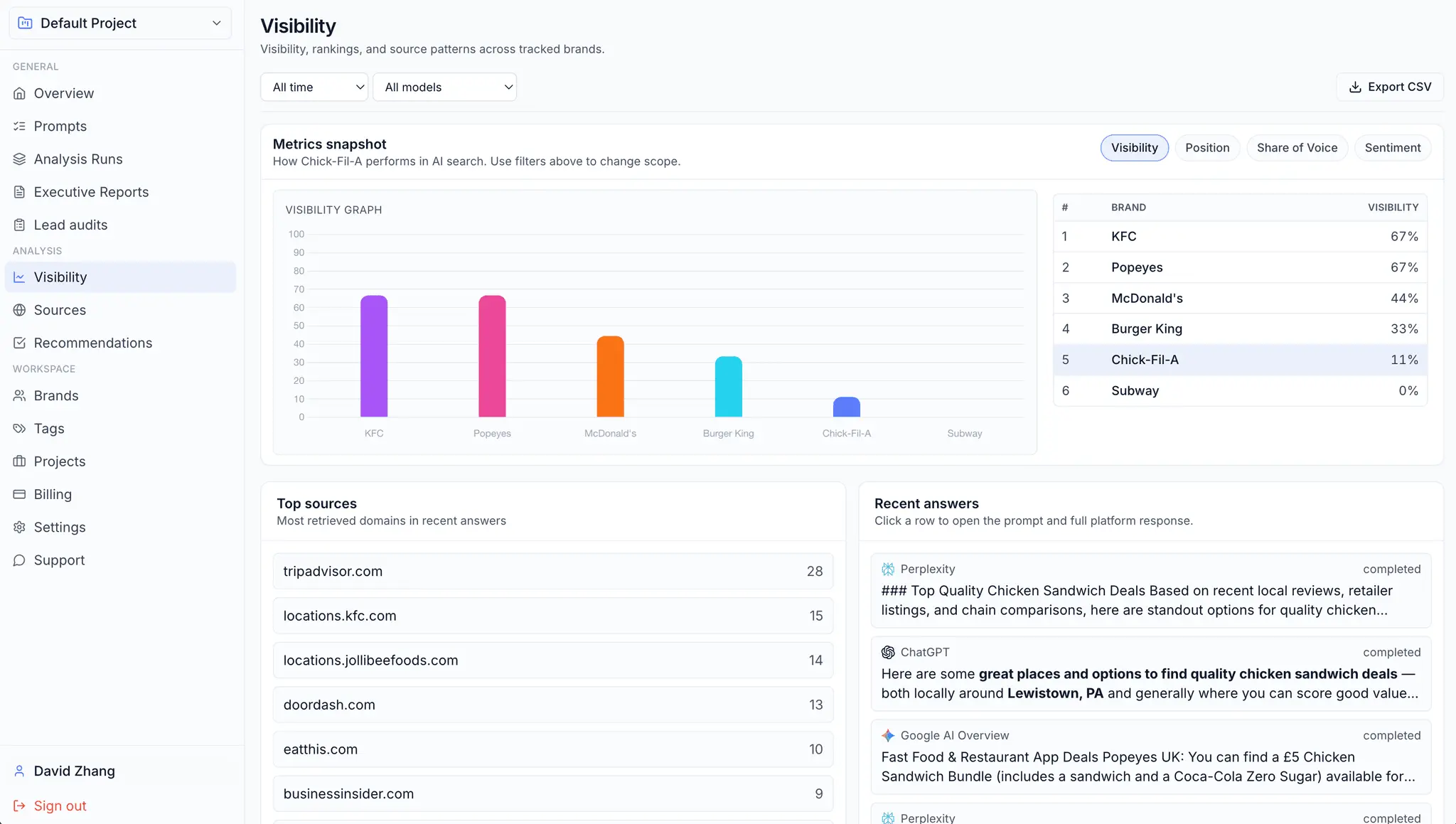This screenshot has width=1456, height=824.
Task: Open the Recommendations page
Action: point(120,343)
